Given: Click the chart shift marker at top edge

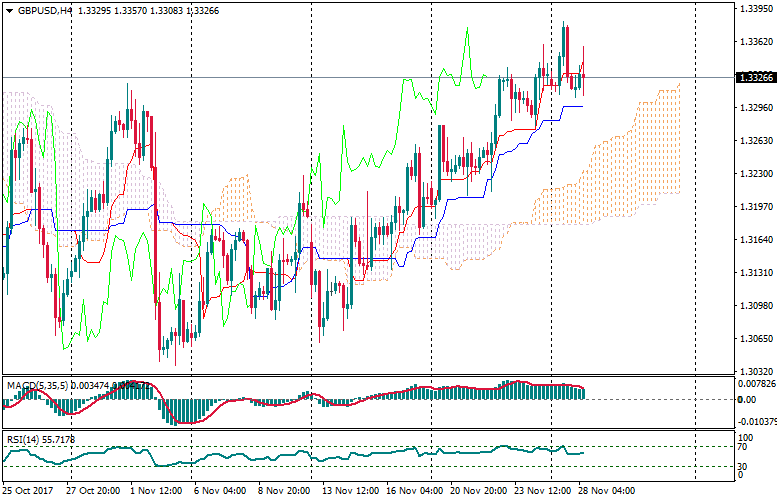Looking at the screenshot, I should click(695, 6).
